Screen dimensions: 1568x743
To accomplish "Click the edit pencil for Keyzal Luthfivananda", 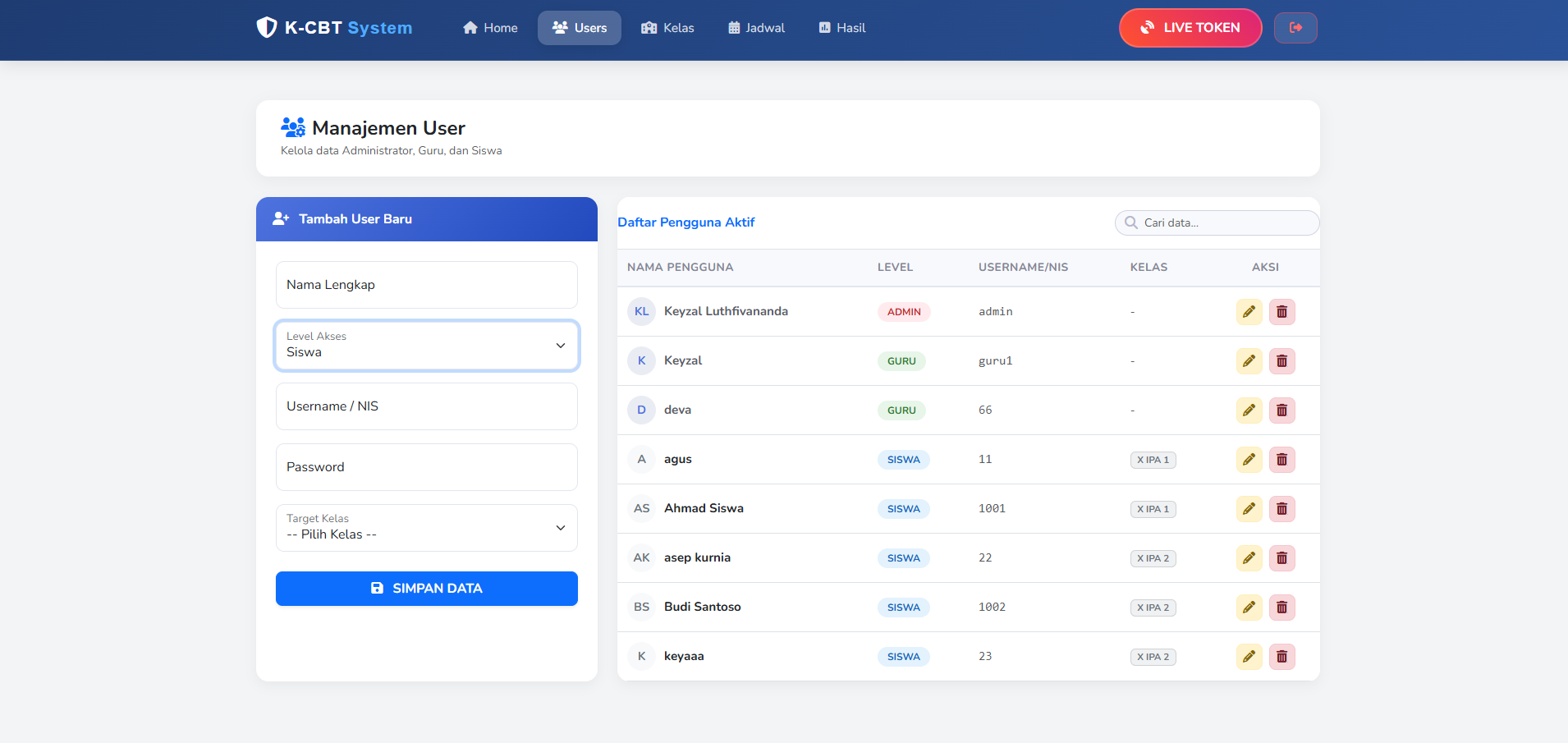I will pos(1249,312).
